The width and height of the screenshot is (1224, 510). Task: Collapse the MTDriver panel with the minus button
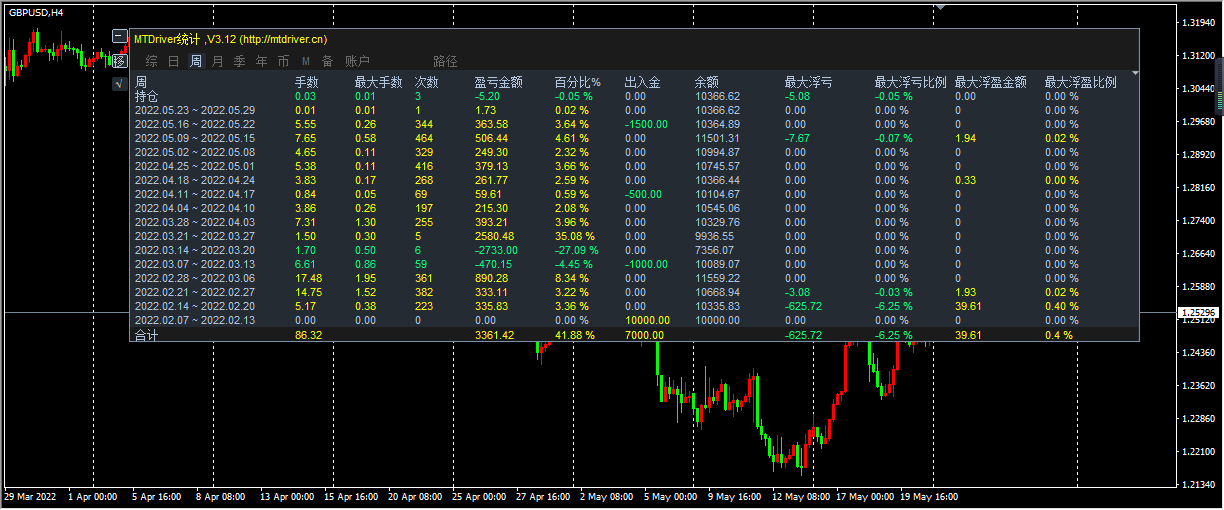[119, 37]
